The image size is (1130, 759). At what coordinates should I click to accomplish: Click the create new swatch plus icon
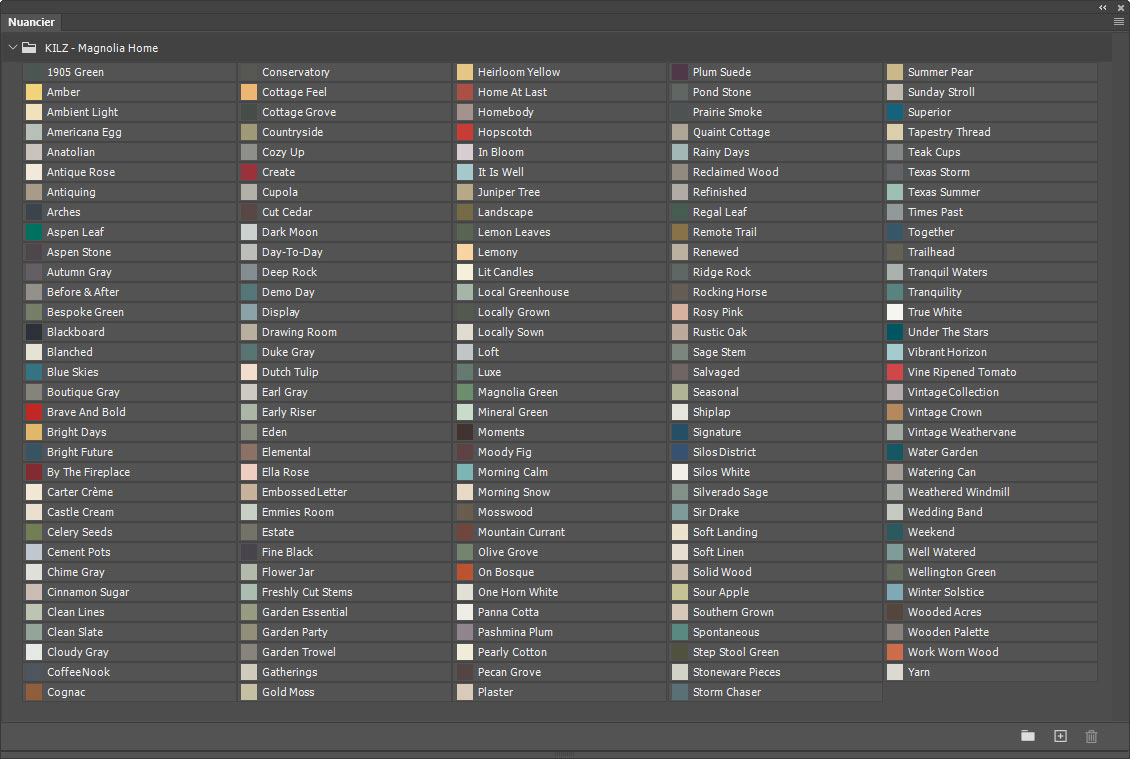(1060, 736)
